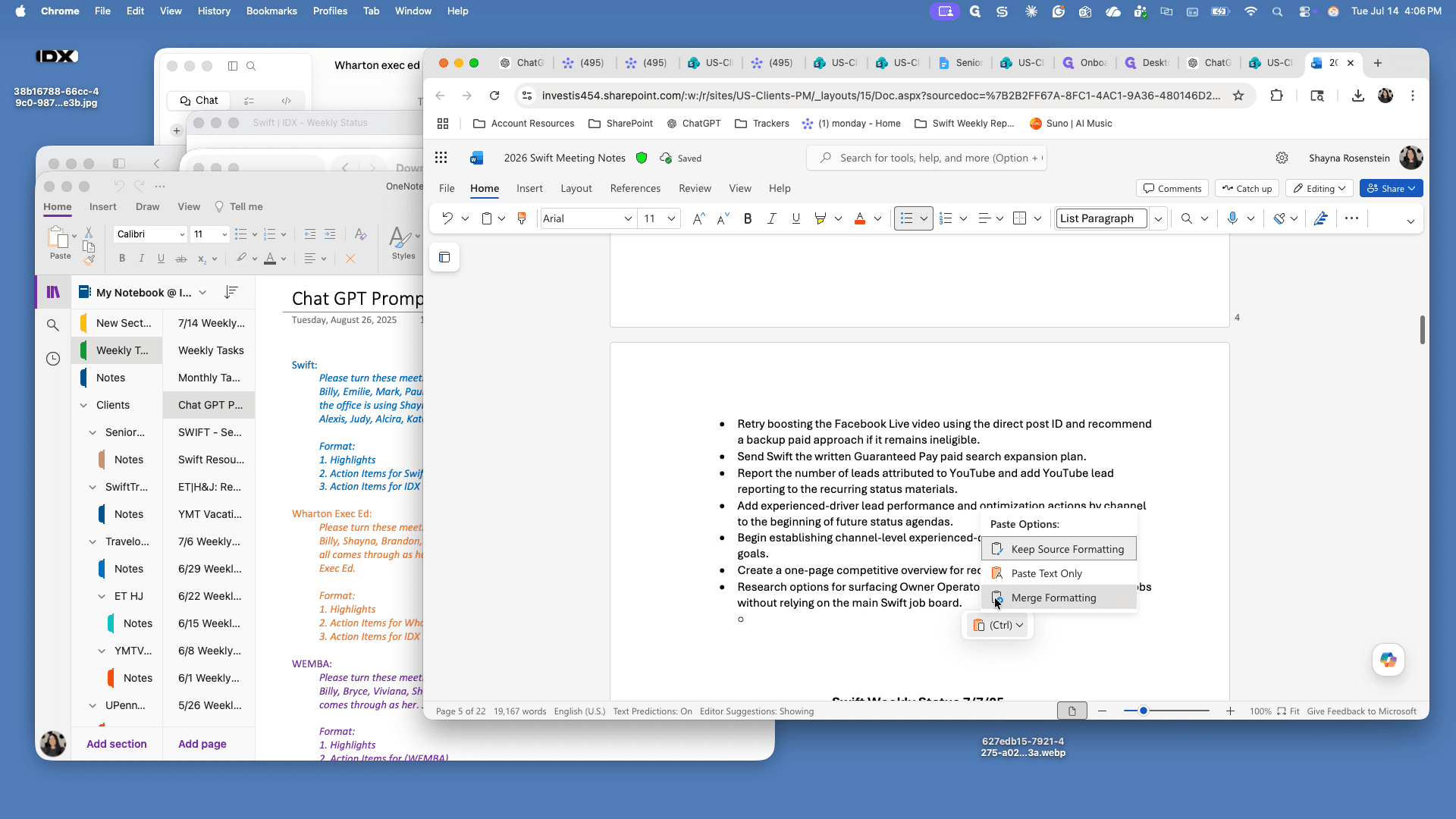This screenshot has height=819, width=1456.
Task: Toggle Bold in the OneNote ribbon
Action: tap(122, 259)
